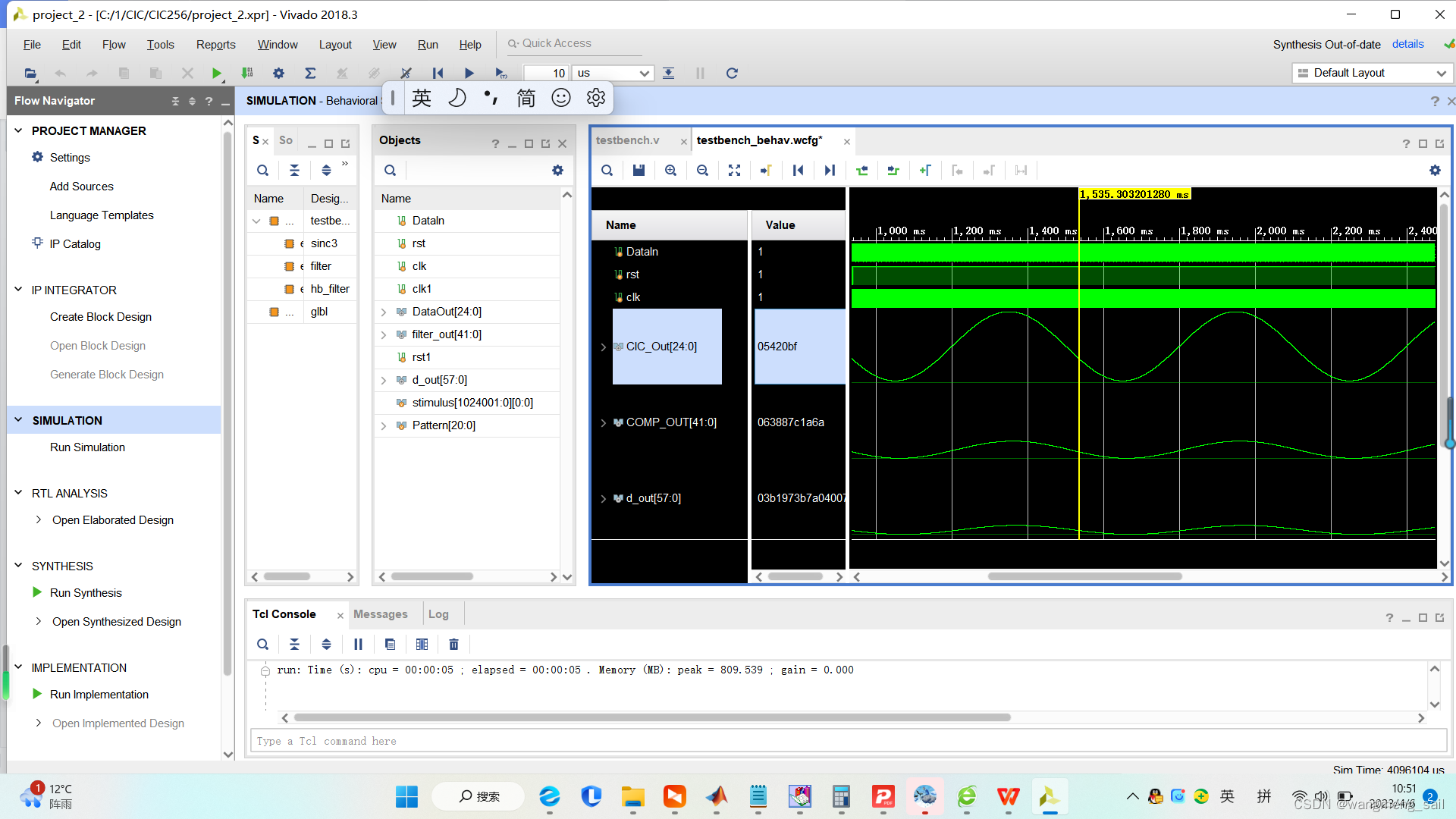Expand DataOut[24:0] in the Objects list

click(384, 312)
